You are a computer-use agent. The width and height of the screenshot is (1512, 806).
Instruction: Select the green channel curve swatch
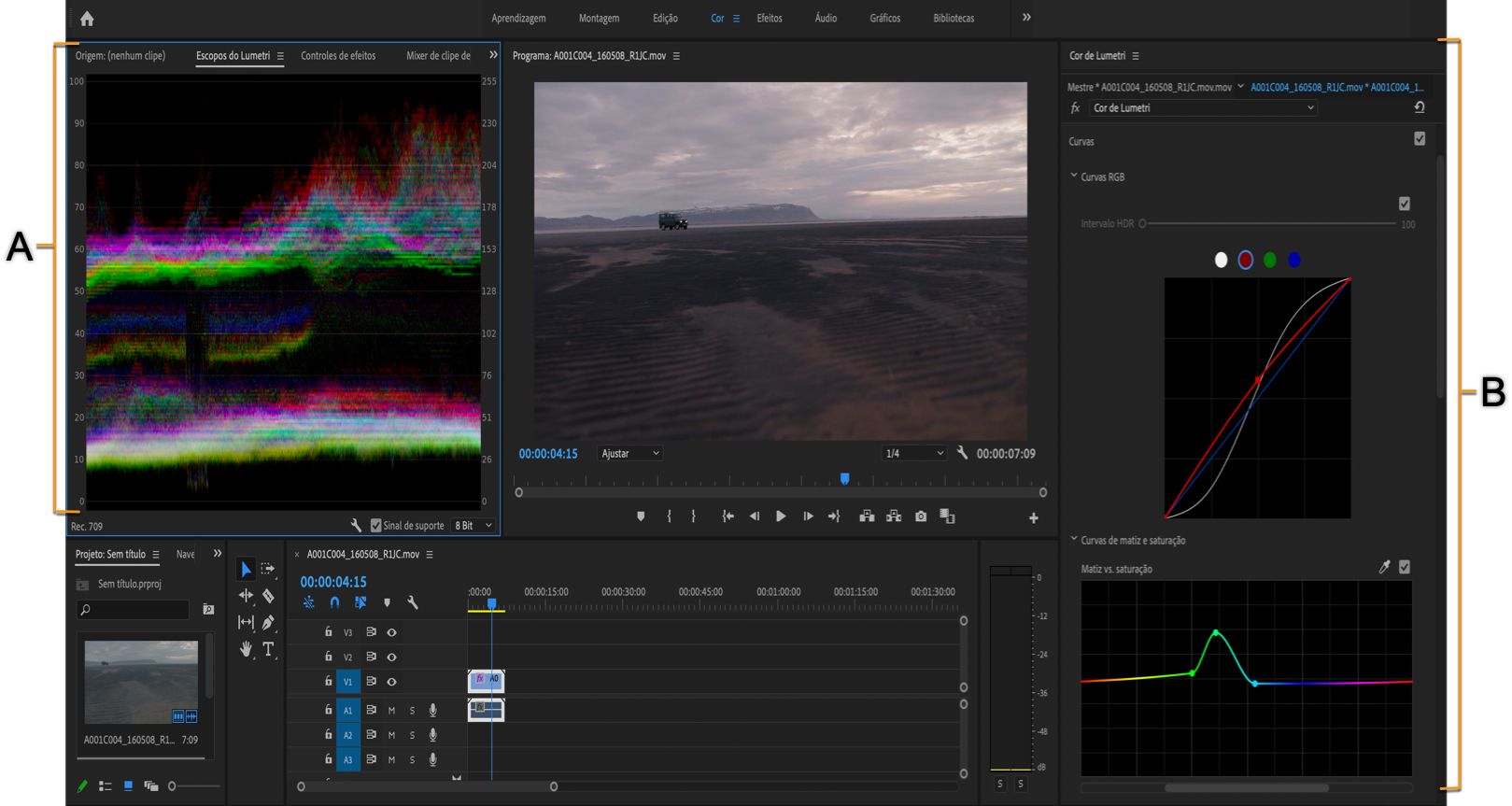point(1269,261)
